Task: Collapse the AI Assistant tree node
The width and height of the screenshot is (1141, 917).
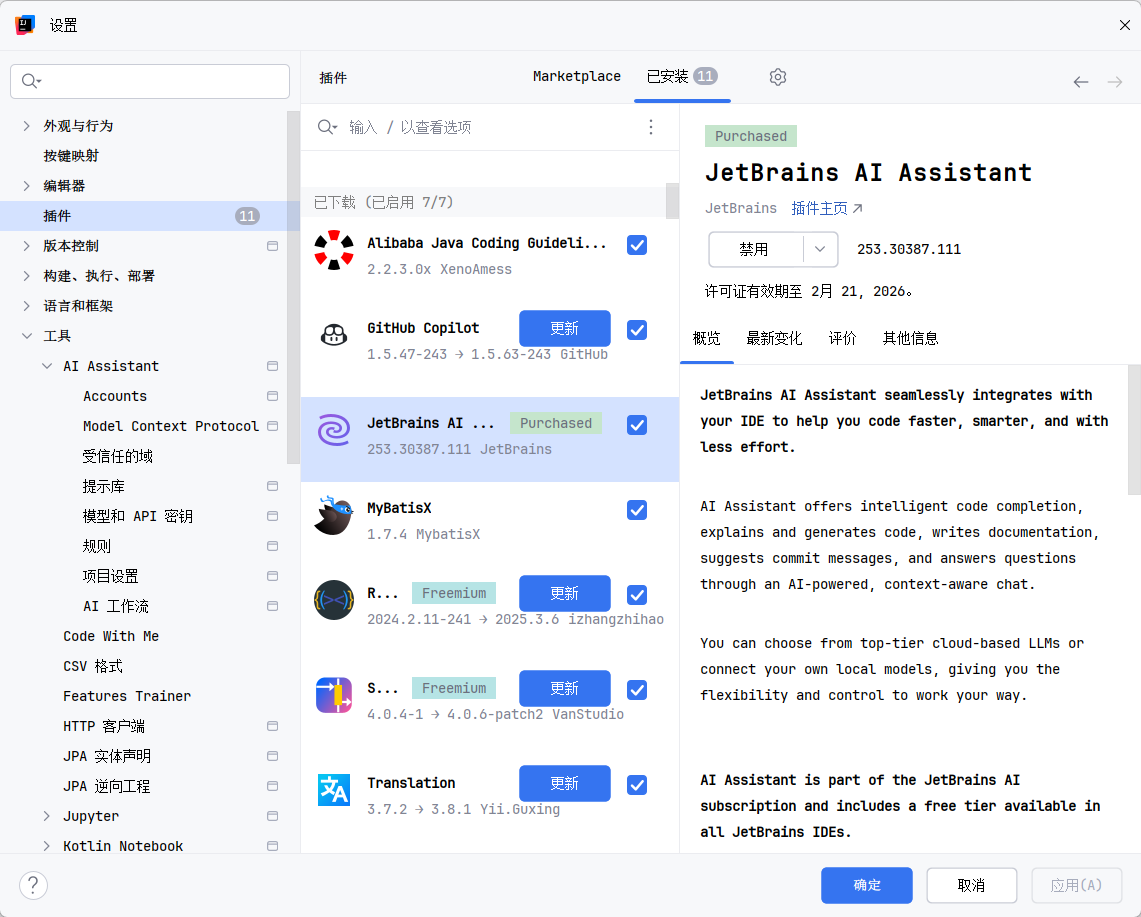Action: pos(47,366)
